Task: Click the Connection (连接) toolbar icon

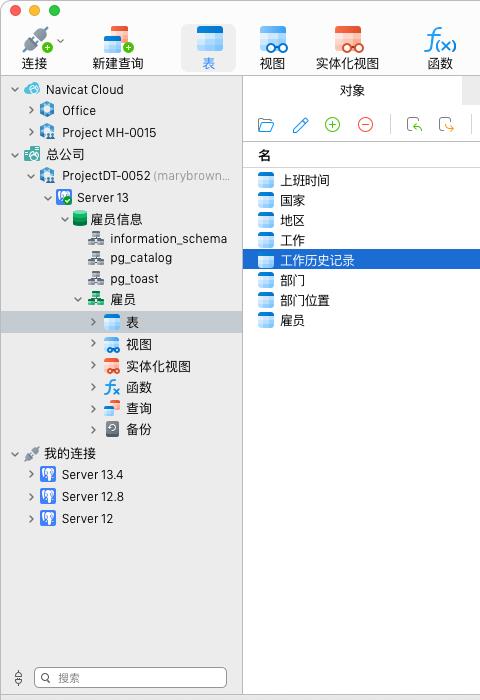Action: 37,40
